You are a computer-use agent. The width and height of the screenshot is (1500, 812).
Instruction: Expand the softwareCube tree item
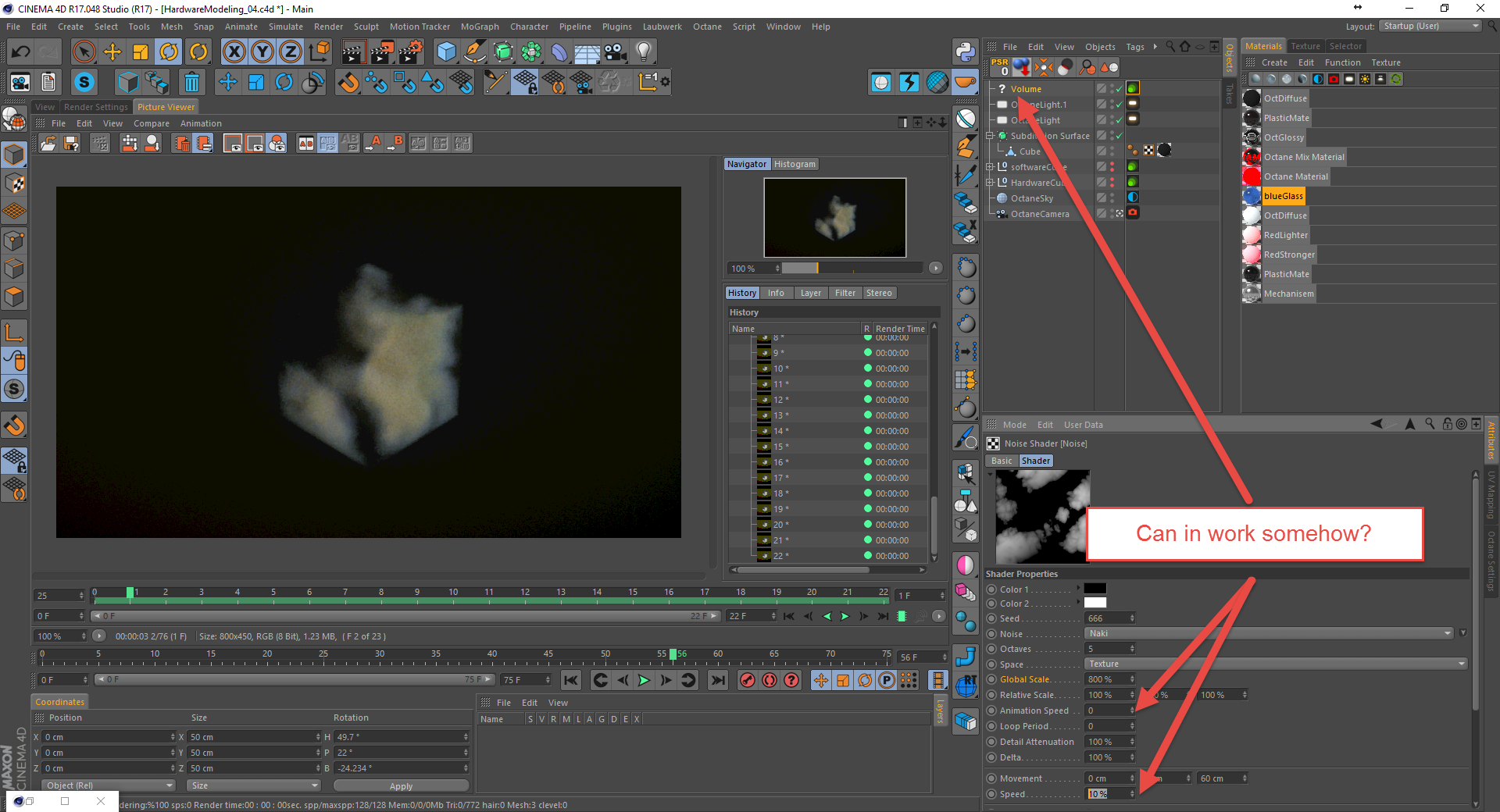click(990, 167)
